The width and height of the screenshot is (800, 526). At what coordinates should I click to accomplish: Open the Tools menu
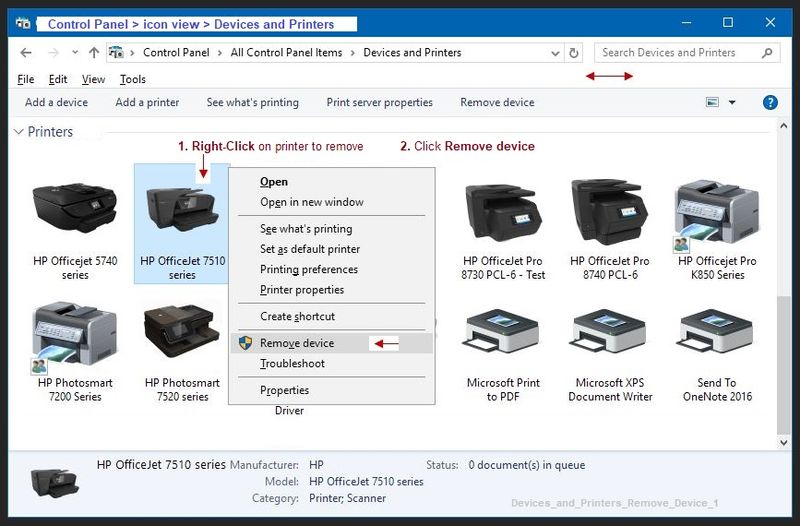(133, 79)
